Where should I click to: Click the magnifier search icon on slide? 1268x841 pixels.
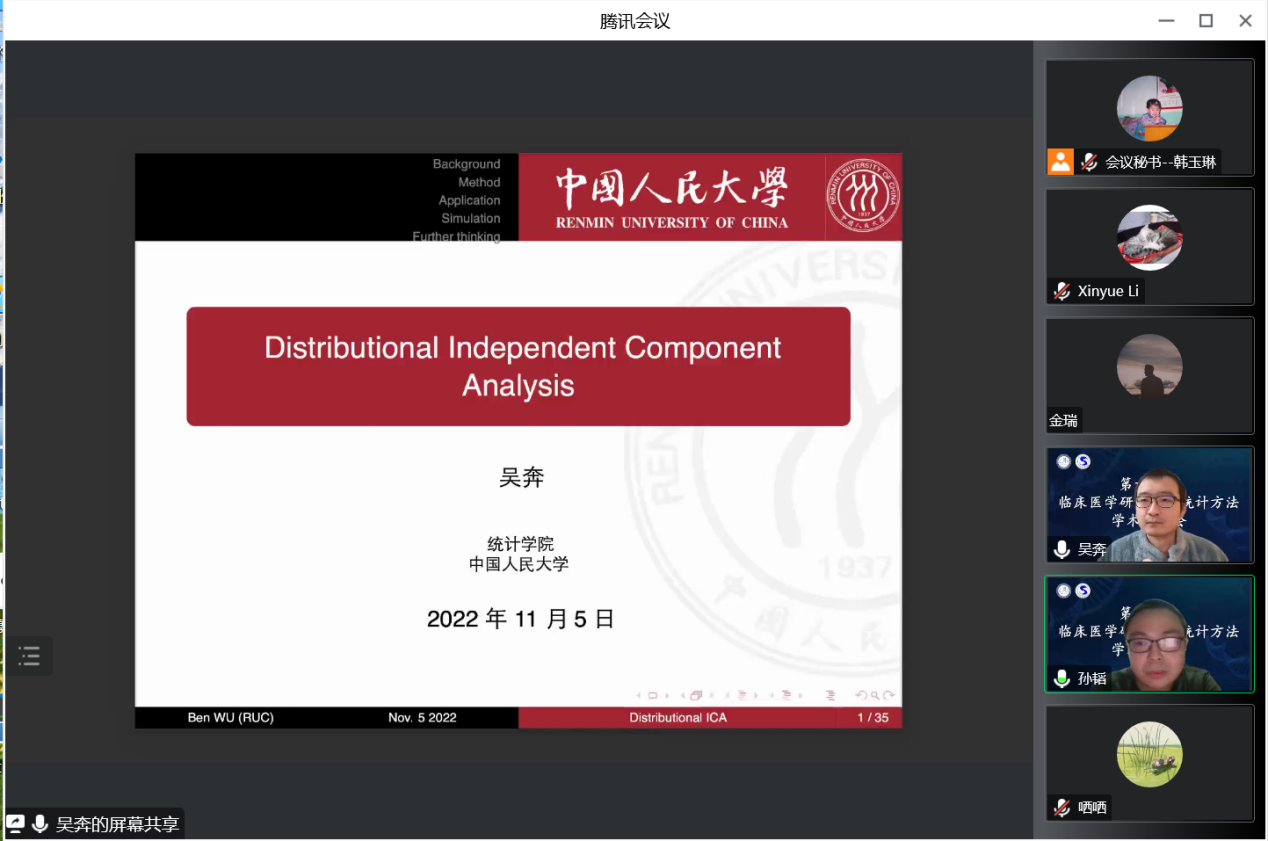pos(874,695)
